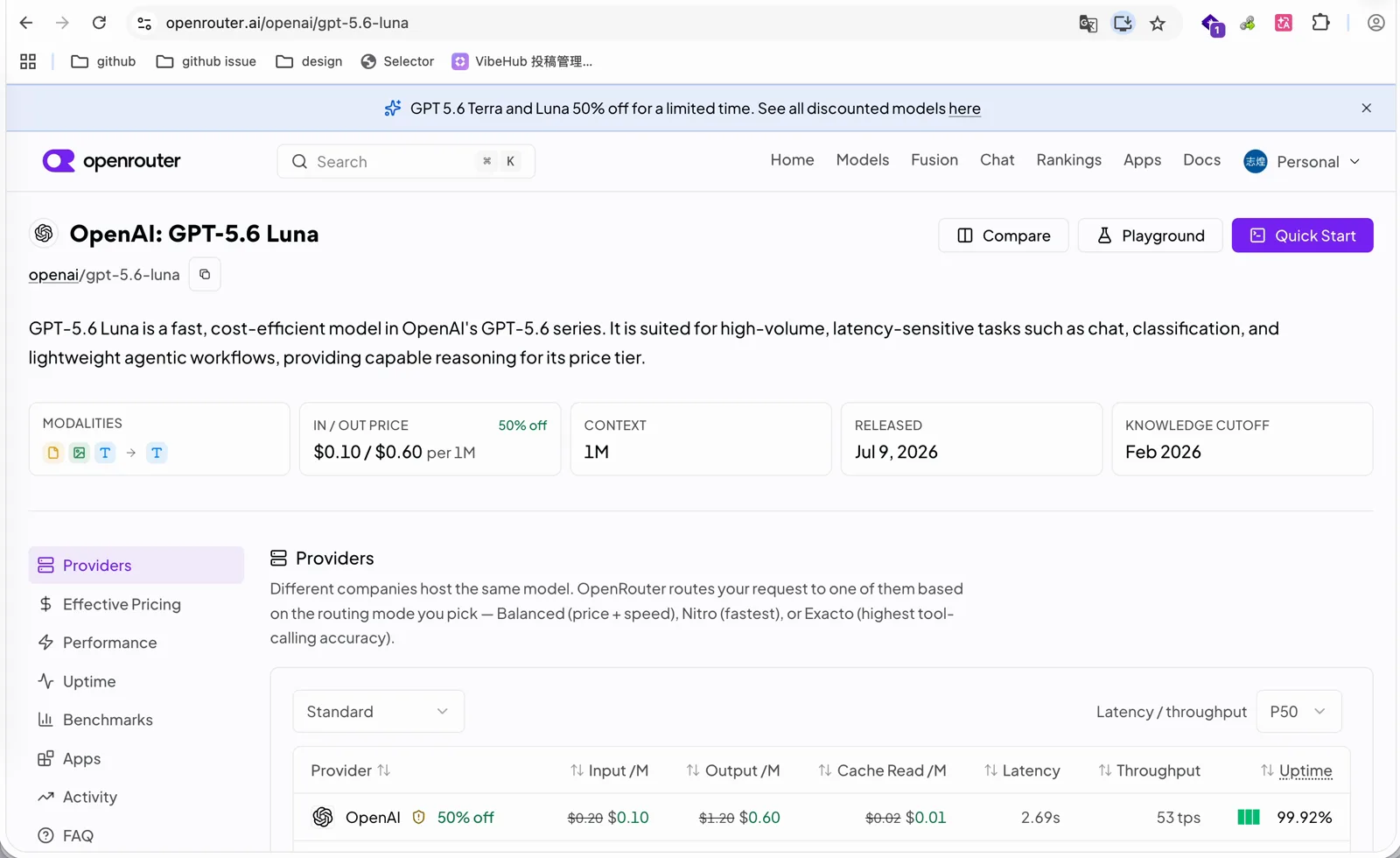The height and width of the screenshot is (858, 1400).
Task: Open the Models page
Action: click(862, 160)
